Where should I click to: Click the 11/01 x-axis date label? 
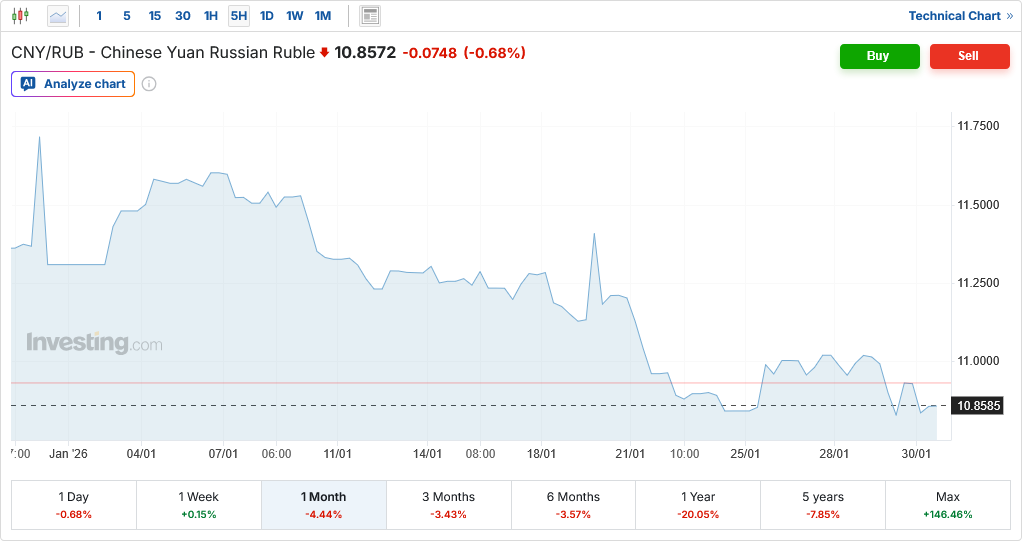337,454
